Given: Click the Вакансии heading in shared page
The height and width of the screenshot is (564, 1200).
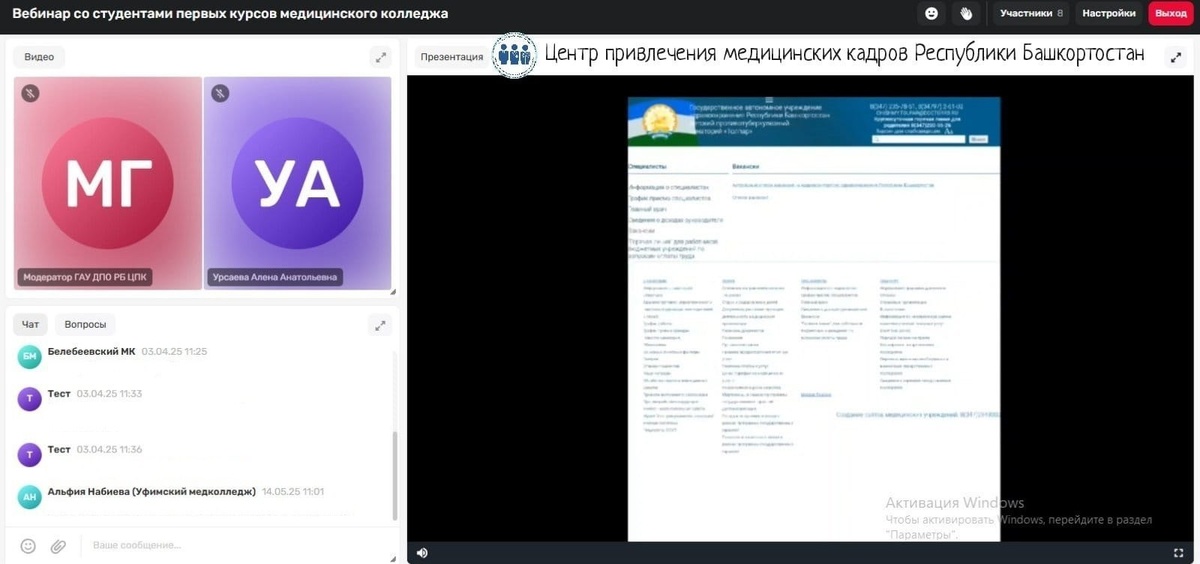Looking at the screenshot, I should pos(746,167).
